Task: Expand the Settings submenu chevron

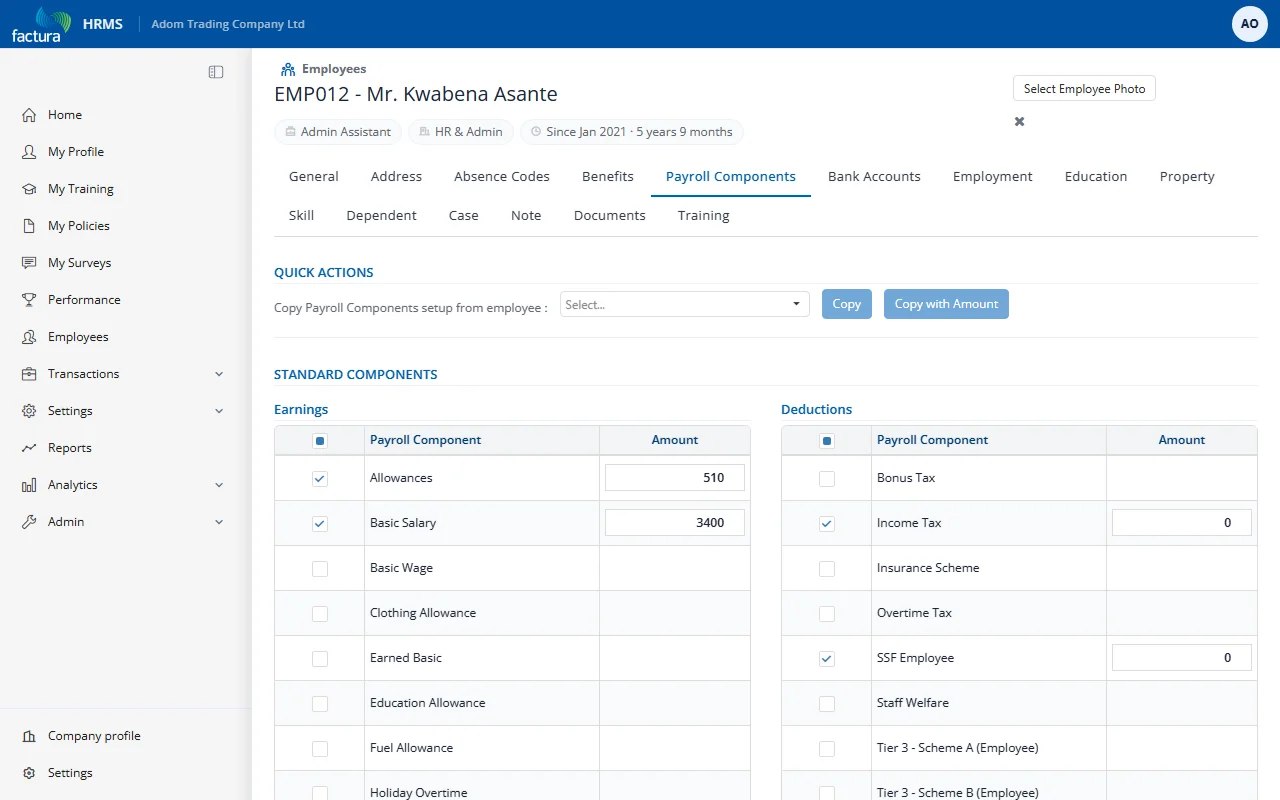Action: click(x=219, y=411)
